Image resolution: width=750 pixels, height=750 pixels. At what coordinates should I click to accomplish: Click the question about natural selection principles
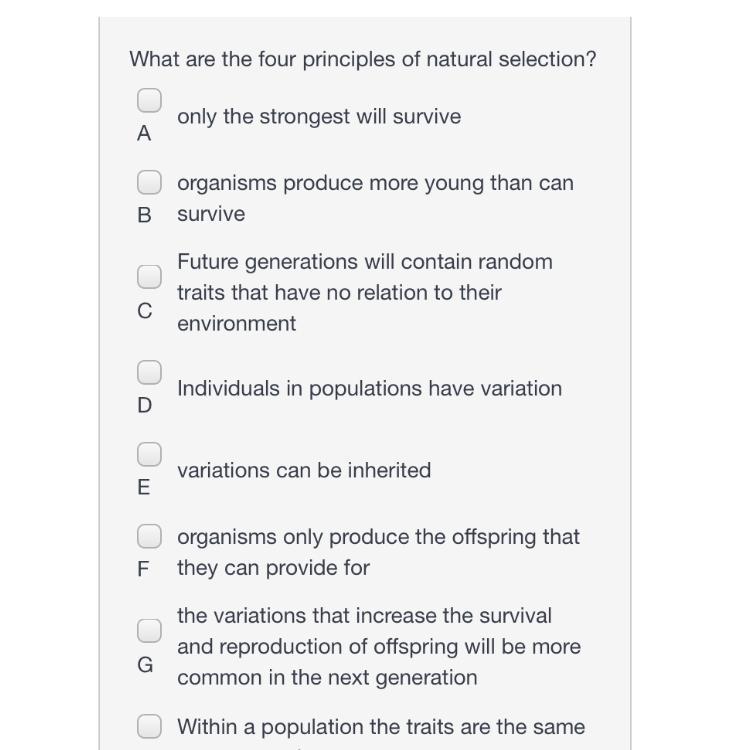click(x=362, y=59)
